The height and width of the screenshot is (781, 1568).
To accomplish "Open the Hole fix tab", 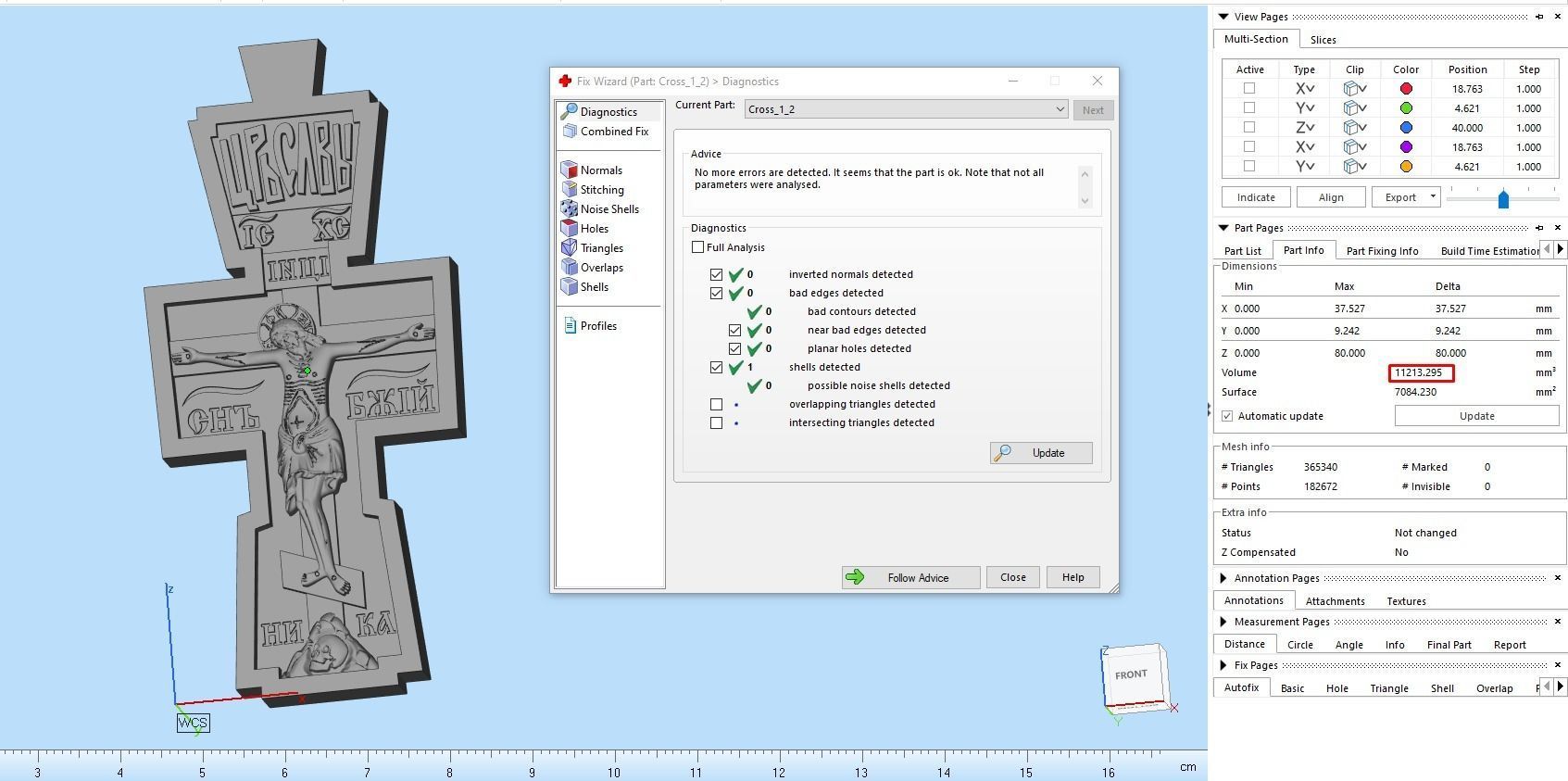I will click(1336, 688).
